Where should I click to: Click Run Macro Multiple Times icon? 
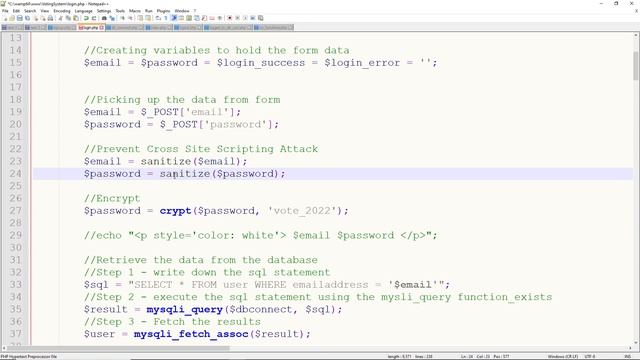253,18
